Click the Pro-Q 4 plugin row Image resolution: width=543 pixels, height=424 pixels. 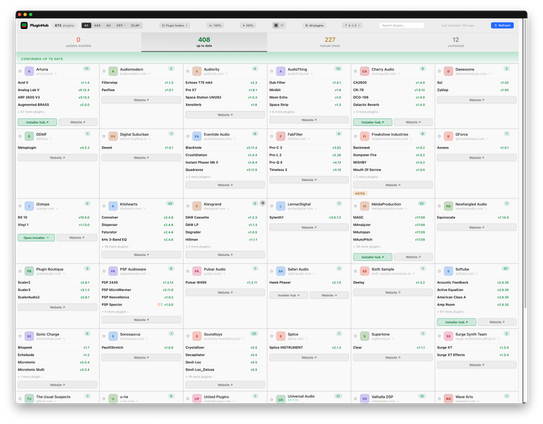coord(309,162)
